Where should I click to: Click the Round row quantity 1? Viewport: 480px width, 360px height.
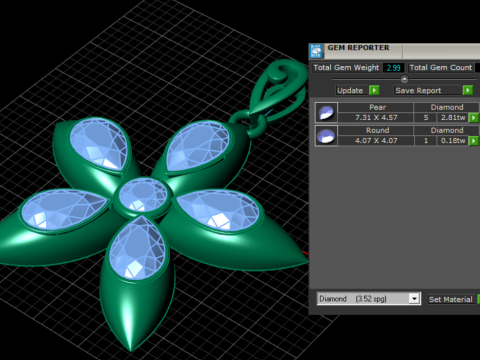(x=426, y=141)
